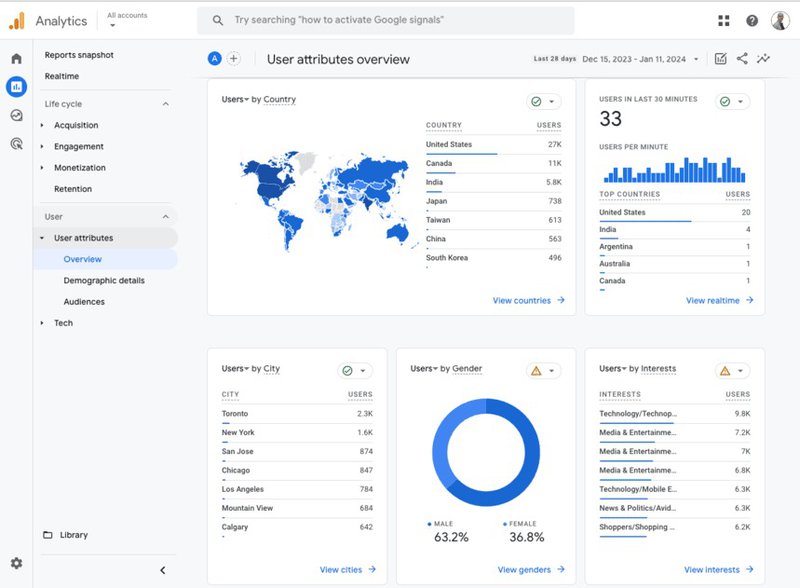Click the Analytics search bar
800x588 pixels.
[390, 20]
